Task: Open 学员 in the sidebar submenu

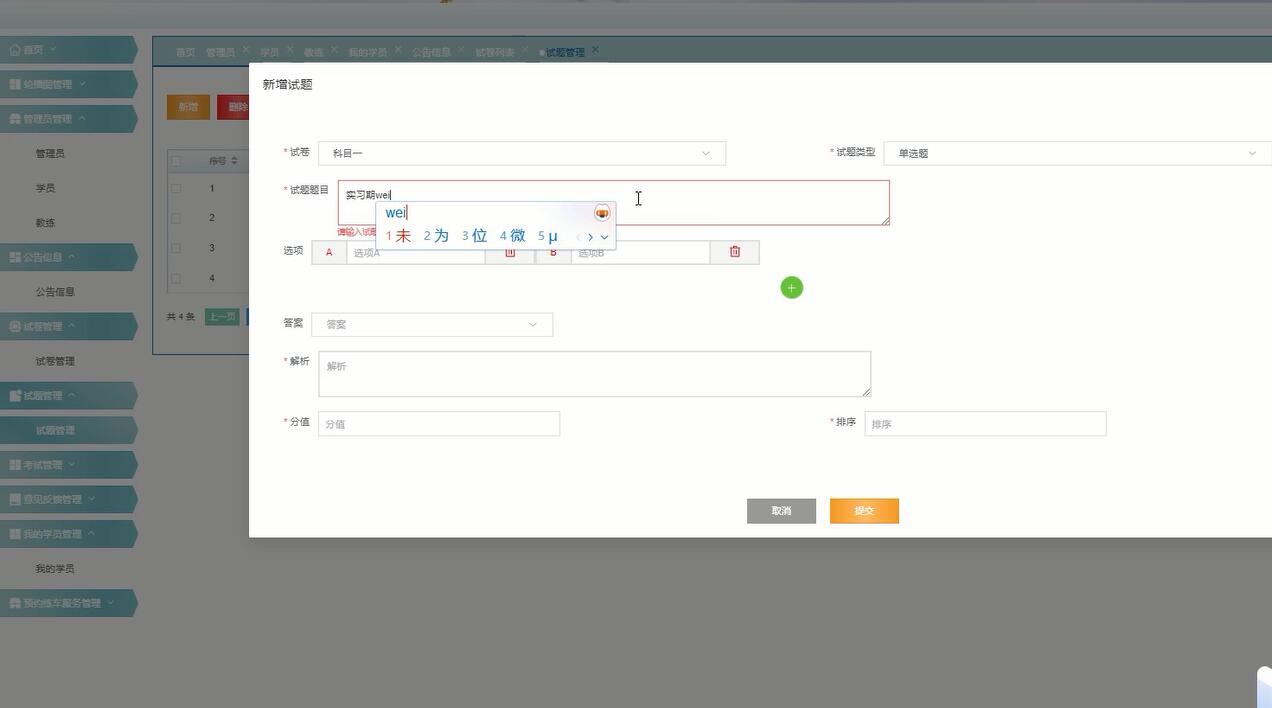Action: point(46,188)
